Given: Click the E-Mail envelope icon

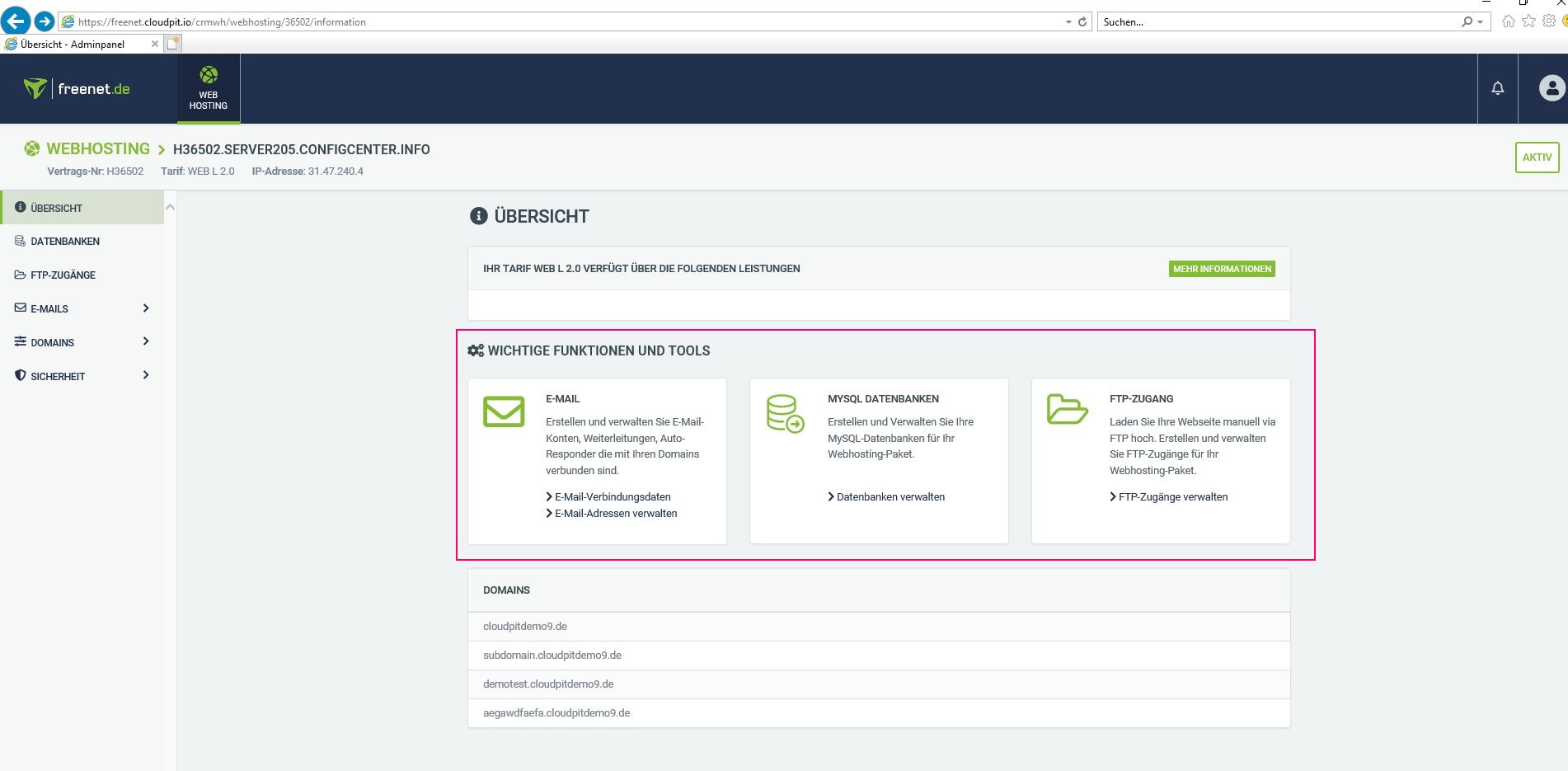Looking at the screenshot, I should [x=503, y=411].
